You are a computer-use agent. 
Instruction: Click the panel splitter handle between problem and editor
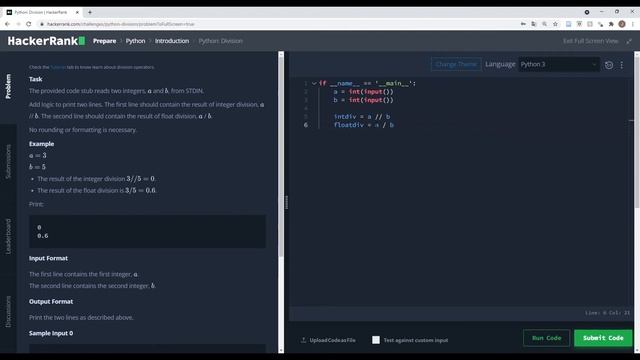click(286, 202)
